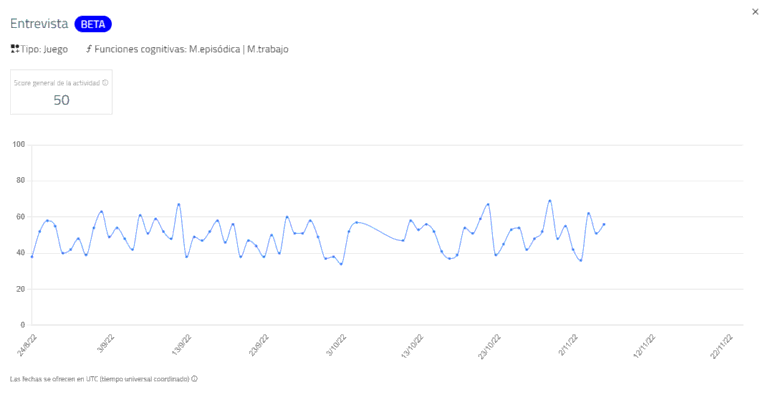Screen dimensions: 768x400
Task: Select the score value 50
Action: point(61,100)
